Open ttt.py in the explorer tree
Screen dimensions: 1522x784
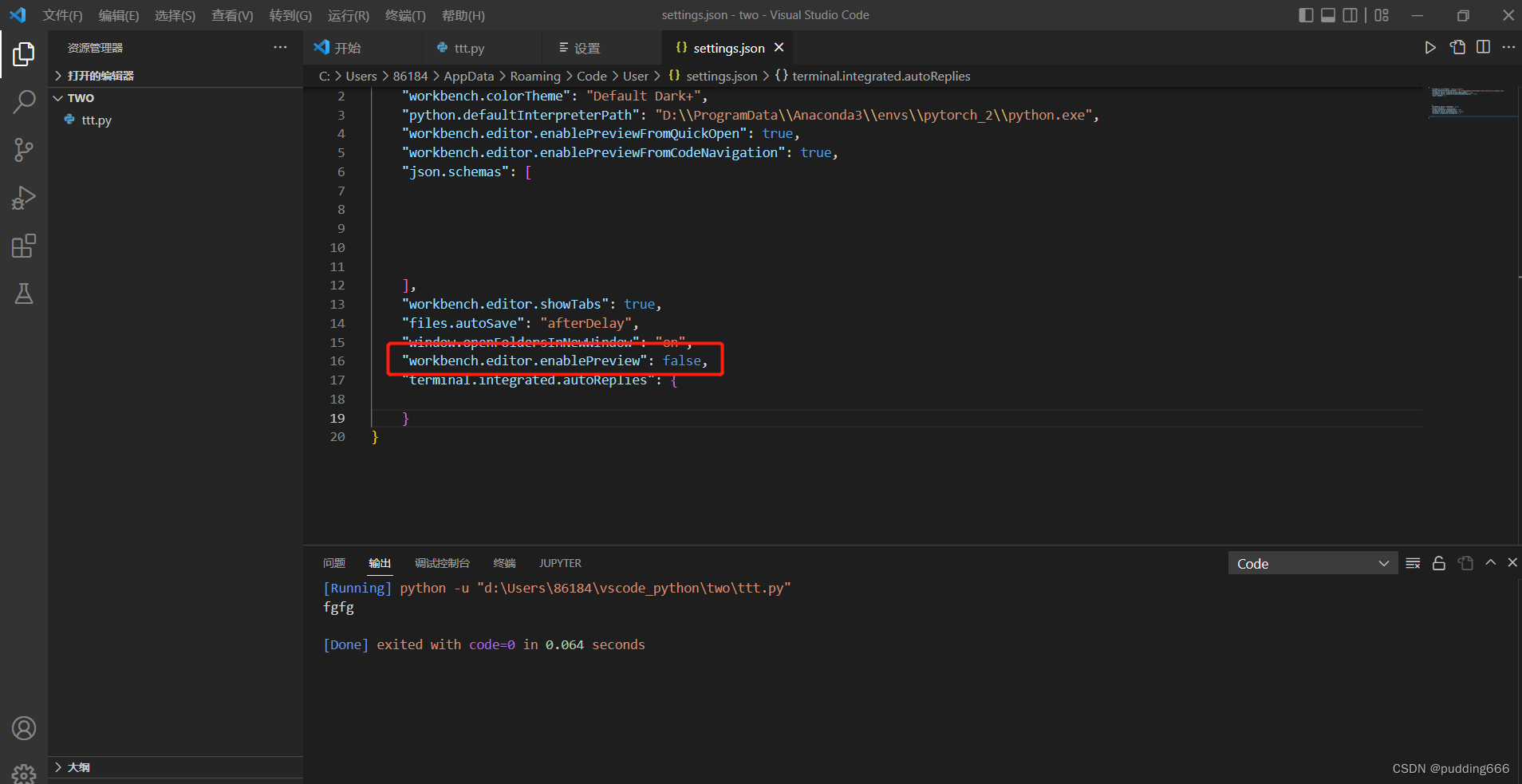point(97,120)
